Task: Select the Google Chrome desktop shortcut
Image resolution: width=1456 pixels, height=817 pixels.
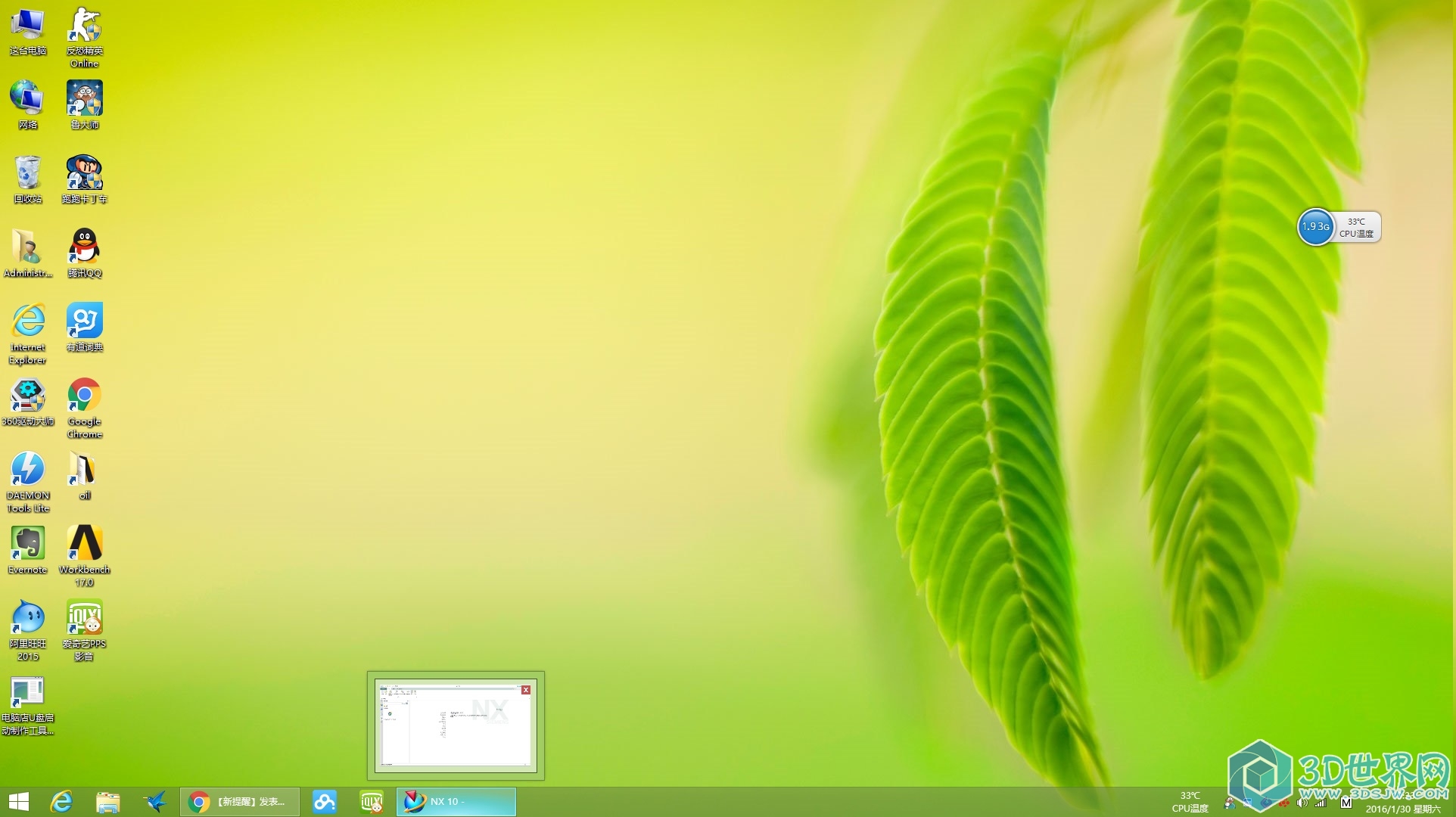Action: click(84, 408)
